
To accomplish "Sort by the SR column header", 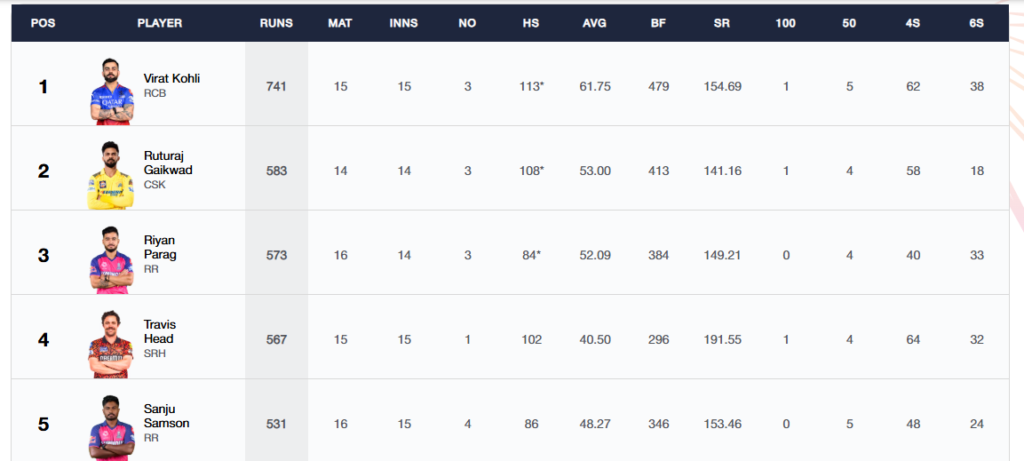I will click(x=723, y=24).
